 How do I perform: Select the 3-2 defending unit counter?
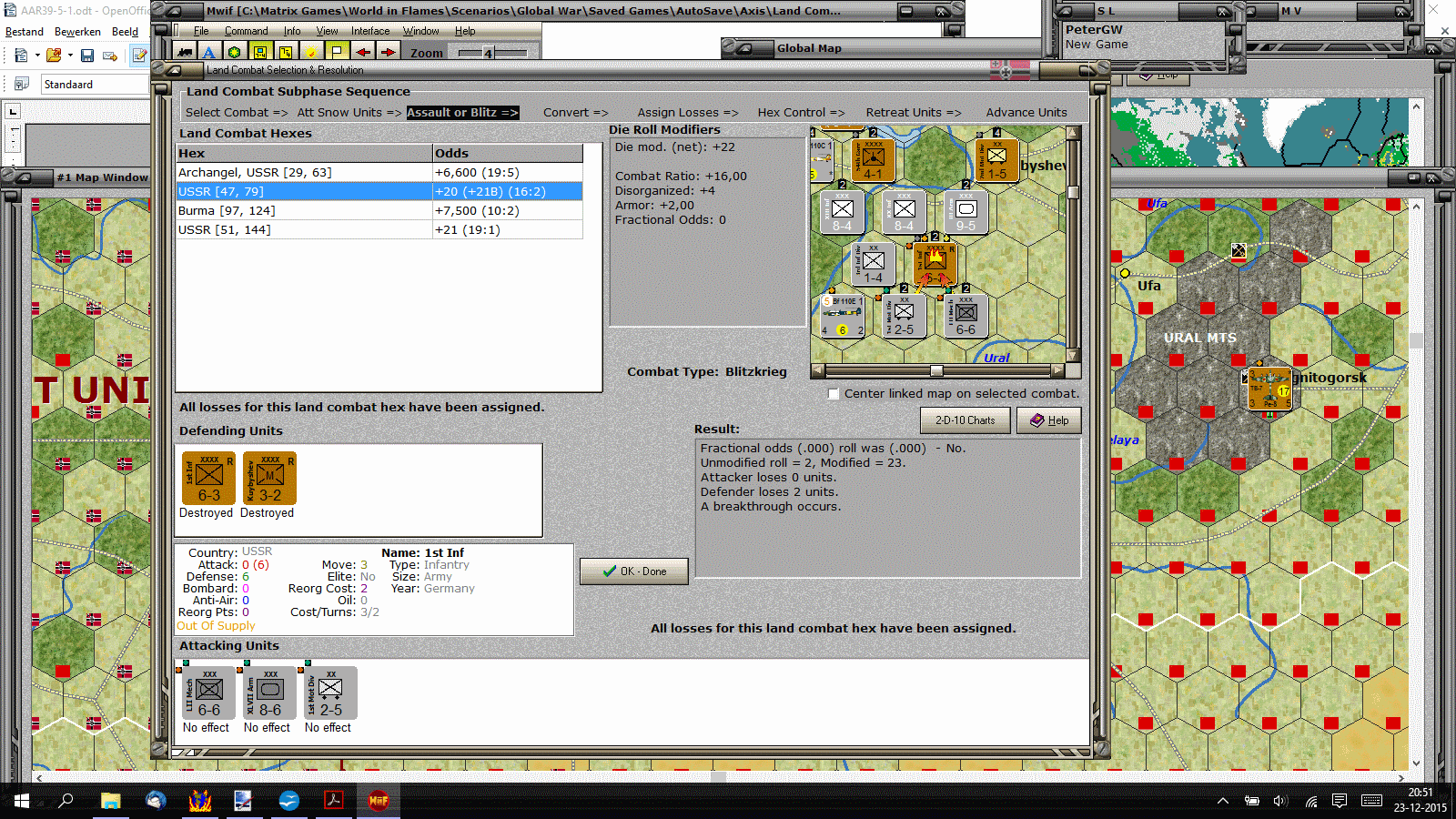pos(269,478)
